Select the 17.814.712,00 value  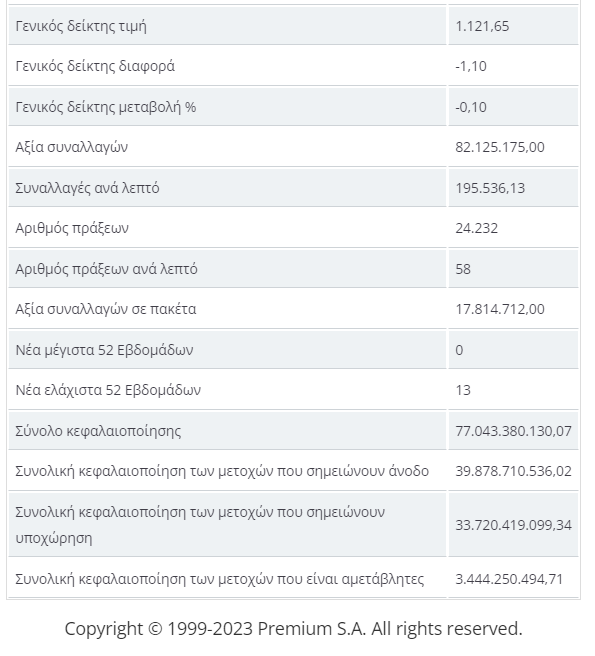(500, 309)
